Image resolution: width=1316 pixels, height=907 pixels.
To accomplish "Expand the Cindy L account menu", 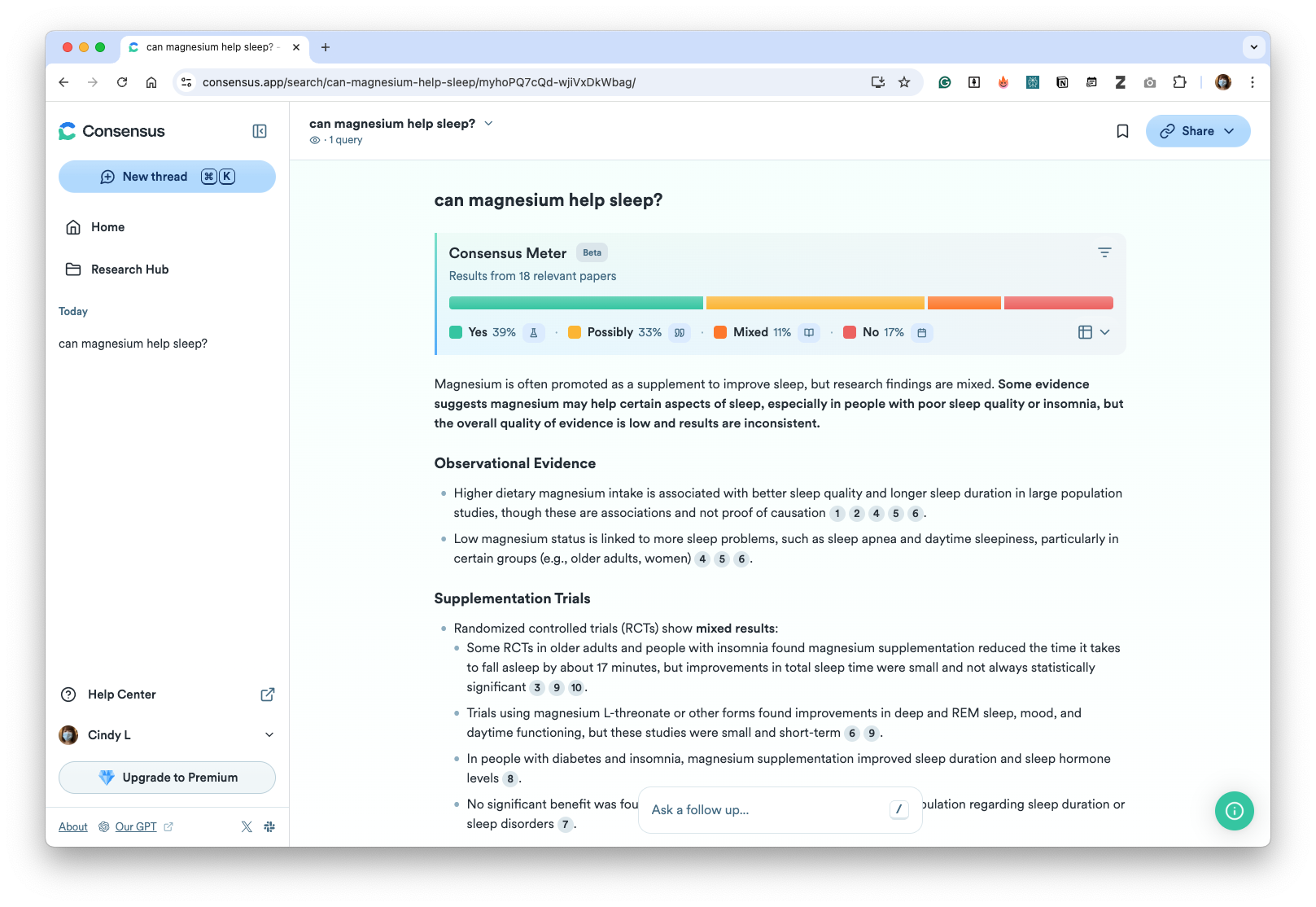I will [269, 735].
